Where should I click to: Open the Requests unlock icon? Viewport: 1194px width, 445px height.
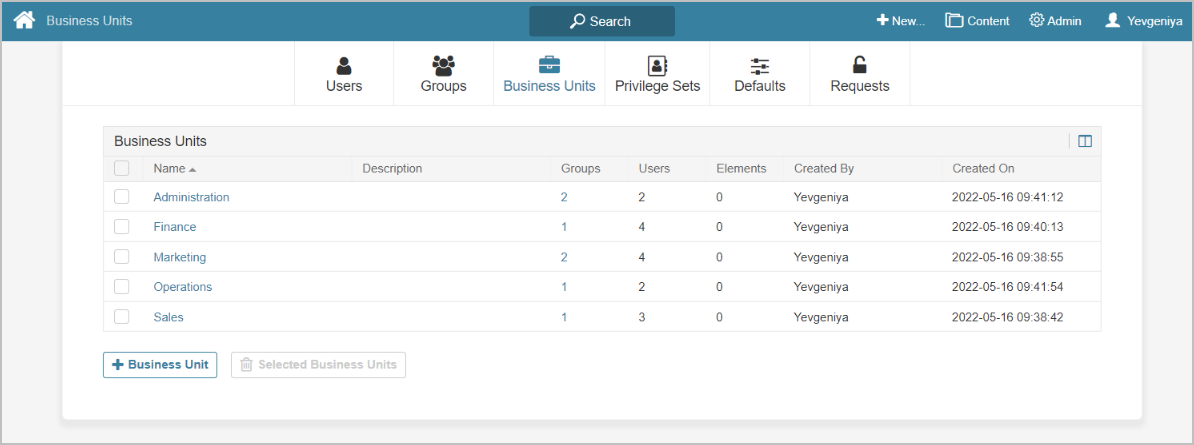click(x=860, y=66)
